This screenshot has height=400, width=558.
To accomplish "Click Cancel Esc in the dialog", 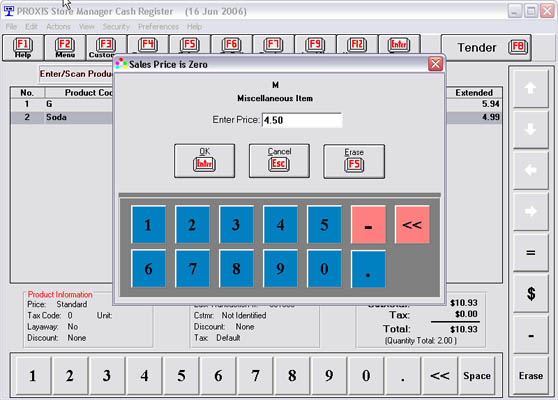I will (x=279, y=161).
